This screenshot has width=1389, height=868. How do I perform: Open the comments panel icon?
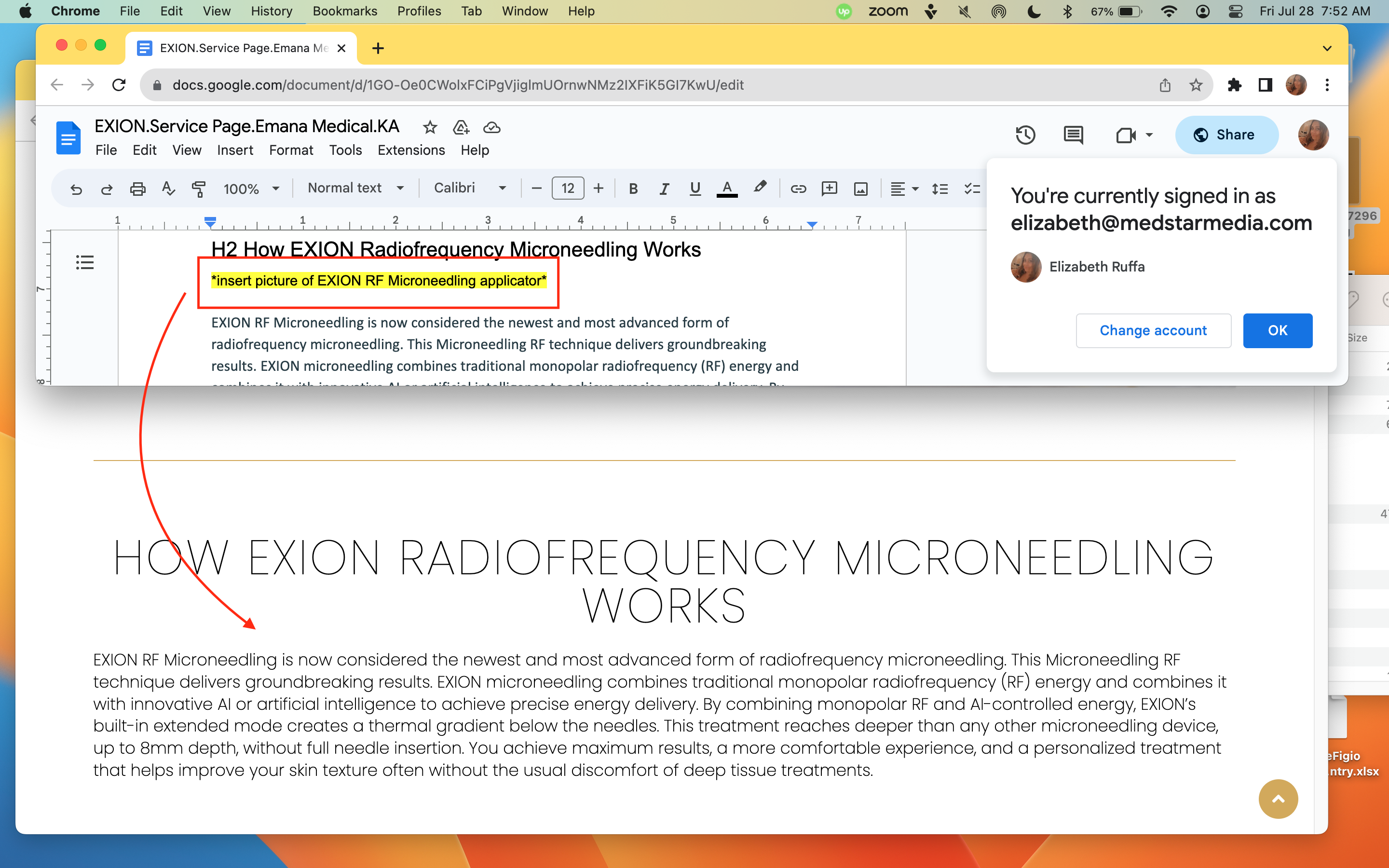(1073, 135)
